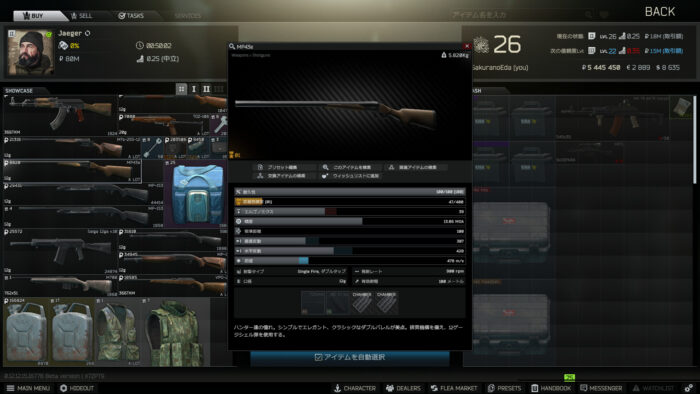Viewport: 700px width, 394px height.
Task: Open the Handbook from bottom bar
Action: (x=551, y=388)
